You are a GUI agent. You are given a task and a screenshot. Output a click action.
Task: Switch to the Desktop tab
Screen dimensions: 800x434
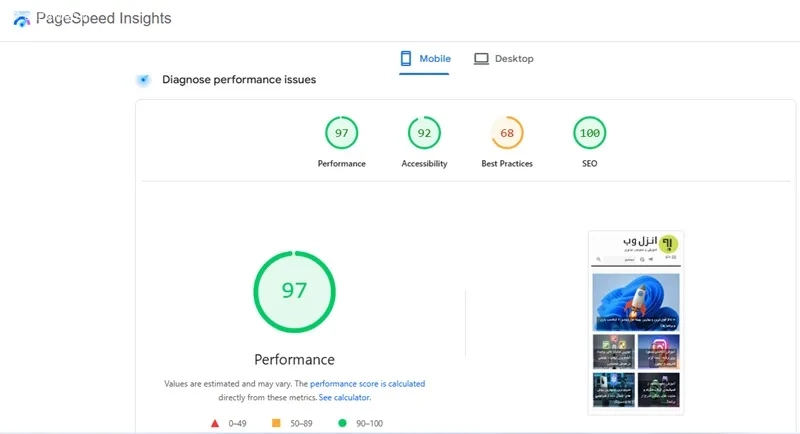[x=504, y=59]
